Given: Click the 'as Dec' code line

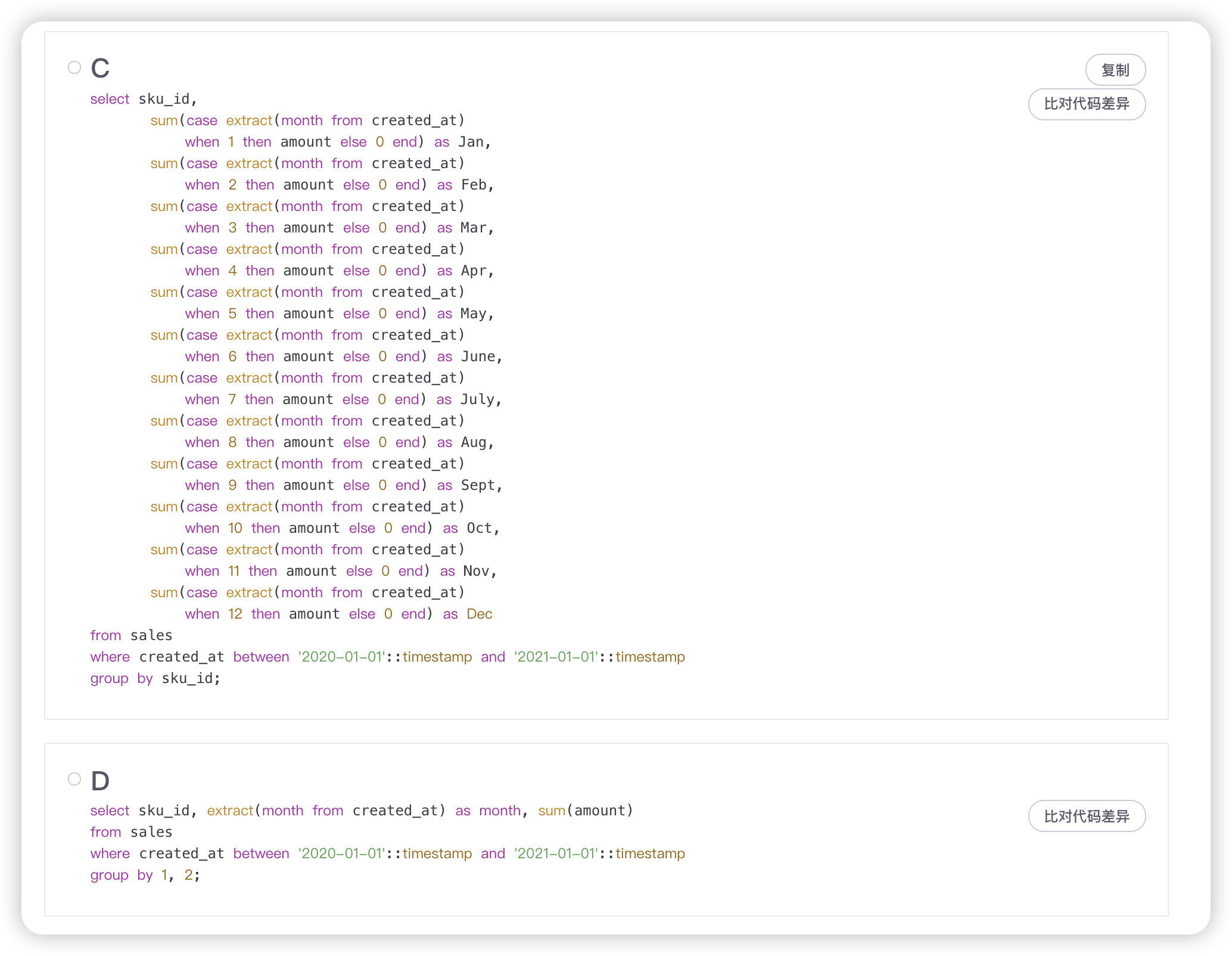Looking at the screenshot, I should [x=338, y=614].
